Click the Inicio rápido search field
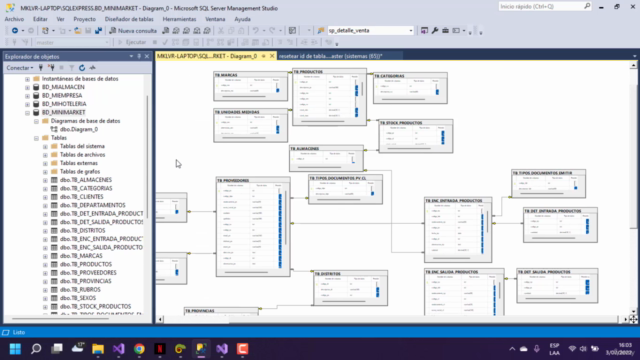 (x=544, y=7)
